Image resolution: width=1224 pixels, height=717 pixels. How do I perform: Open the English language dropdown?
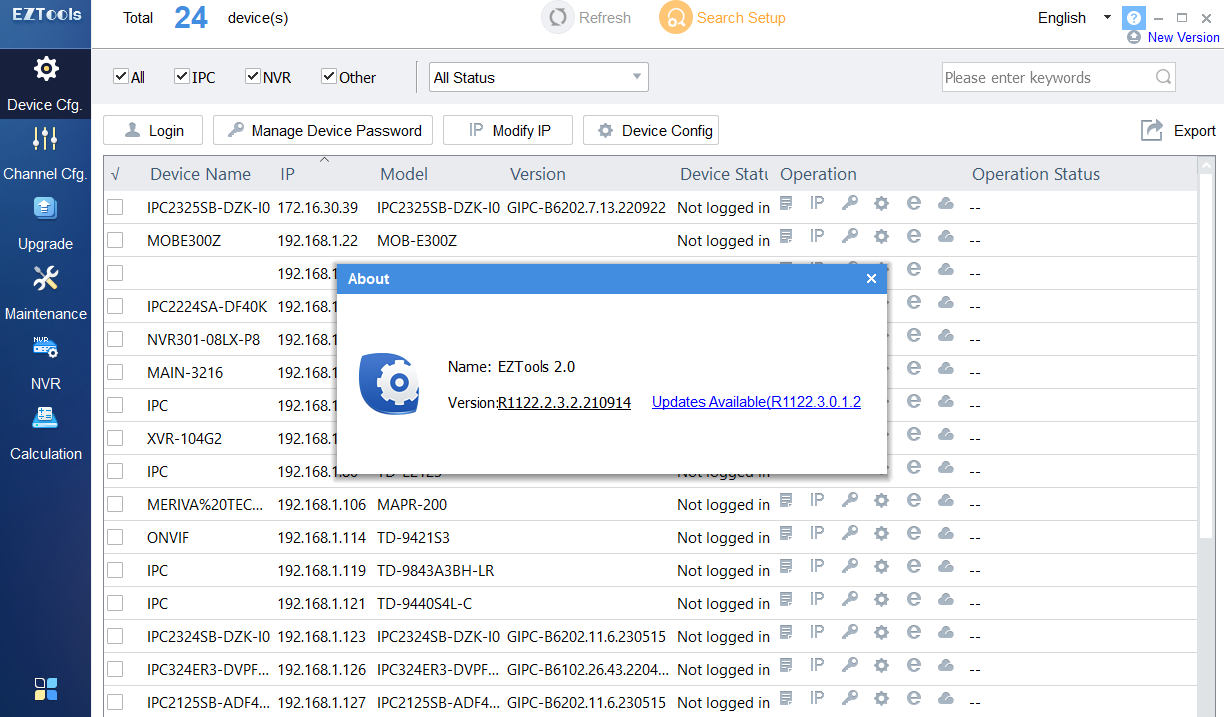click(x=1073, y=17)
